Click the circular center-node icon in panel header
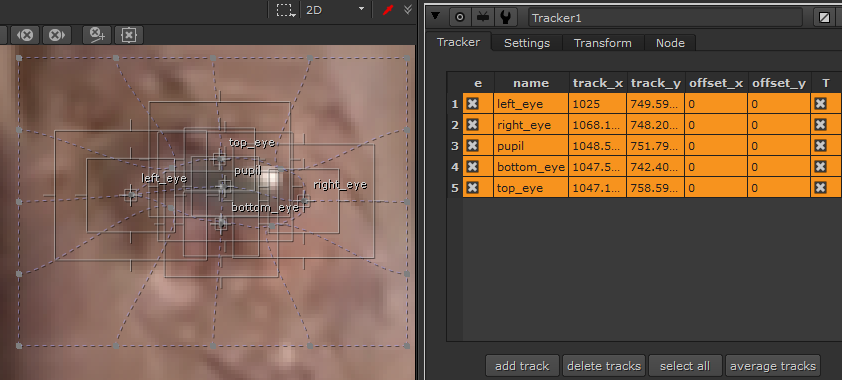This screenshot has height=380, width=842. (x=460, y=17)
